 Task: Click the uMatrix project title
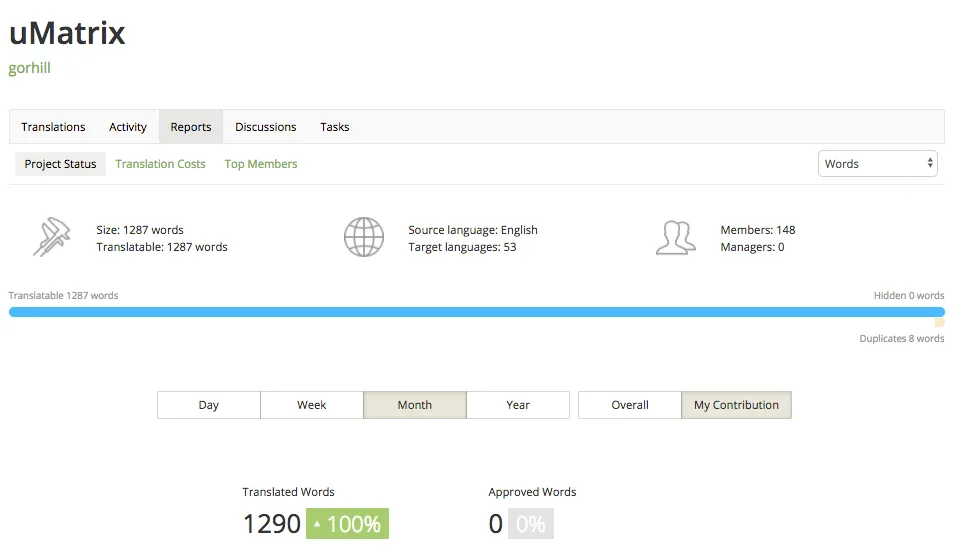click(x=67, y=33)
